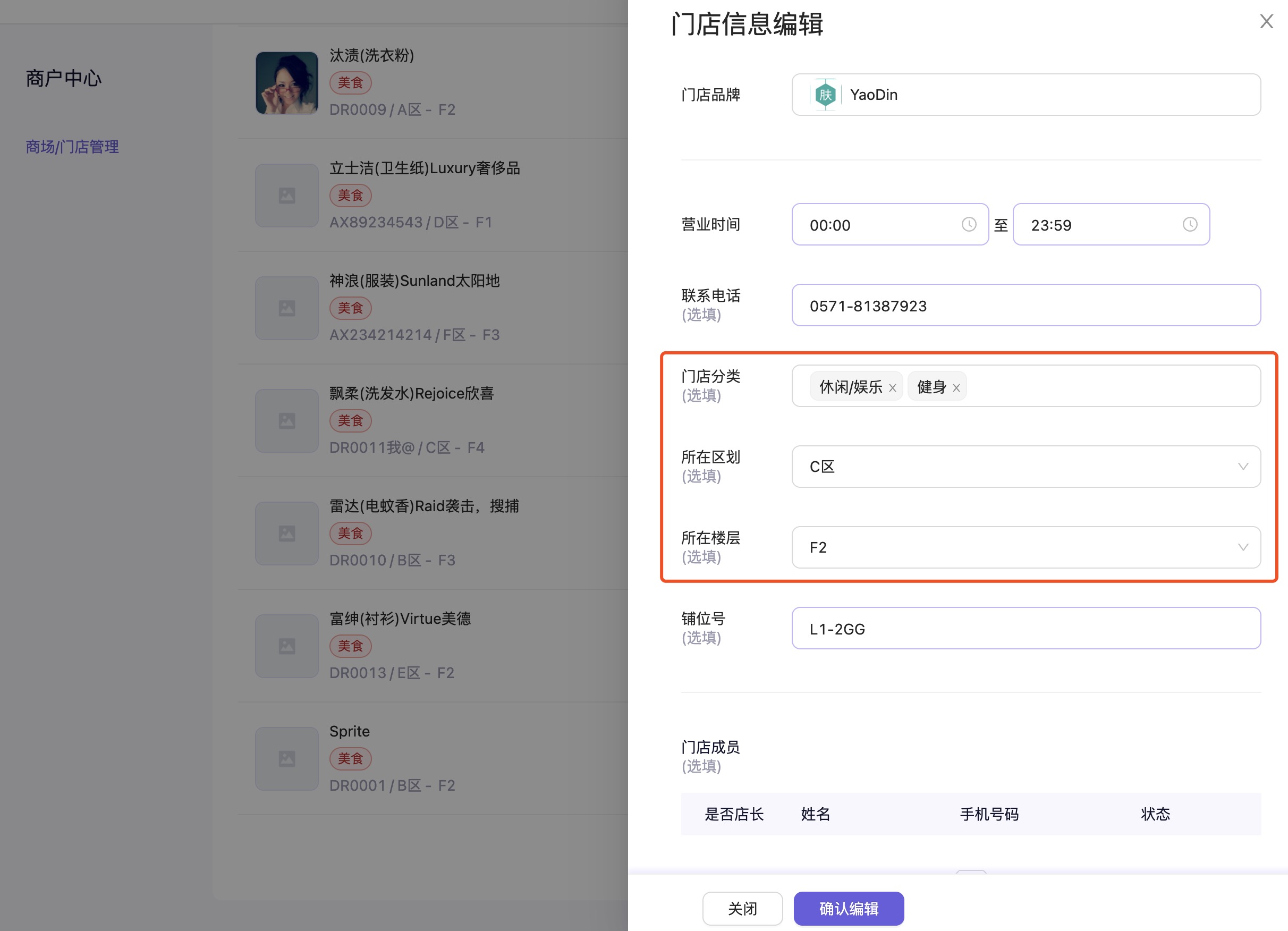Click the placeholder image icon for Sprite store
The image size is (1288, 931).
click(287, 758)
